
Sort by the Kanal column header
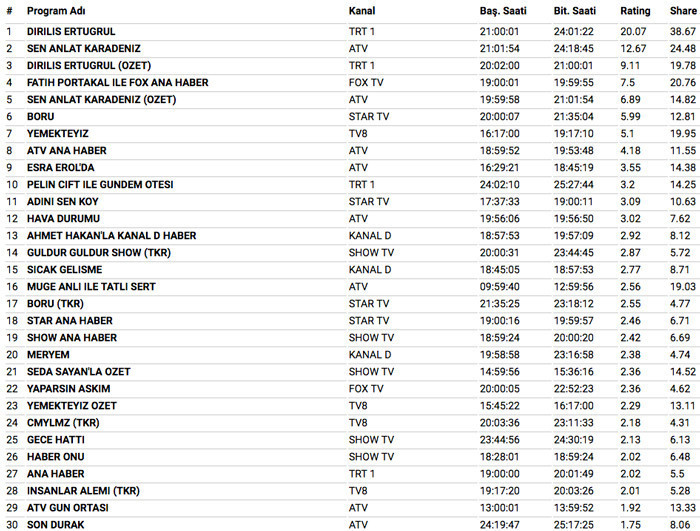tap(362, 11)
